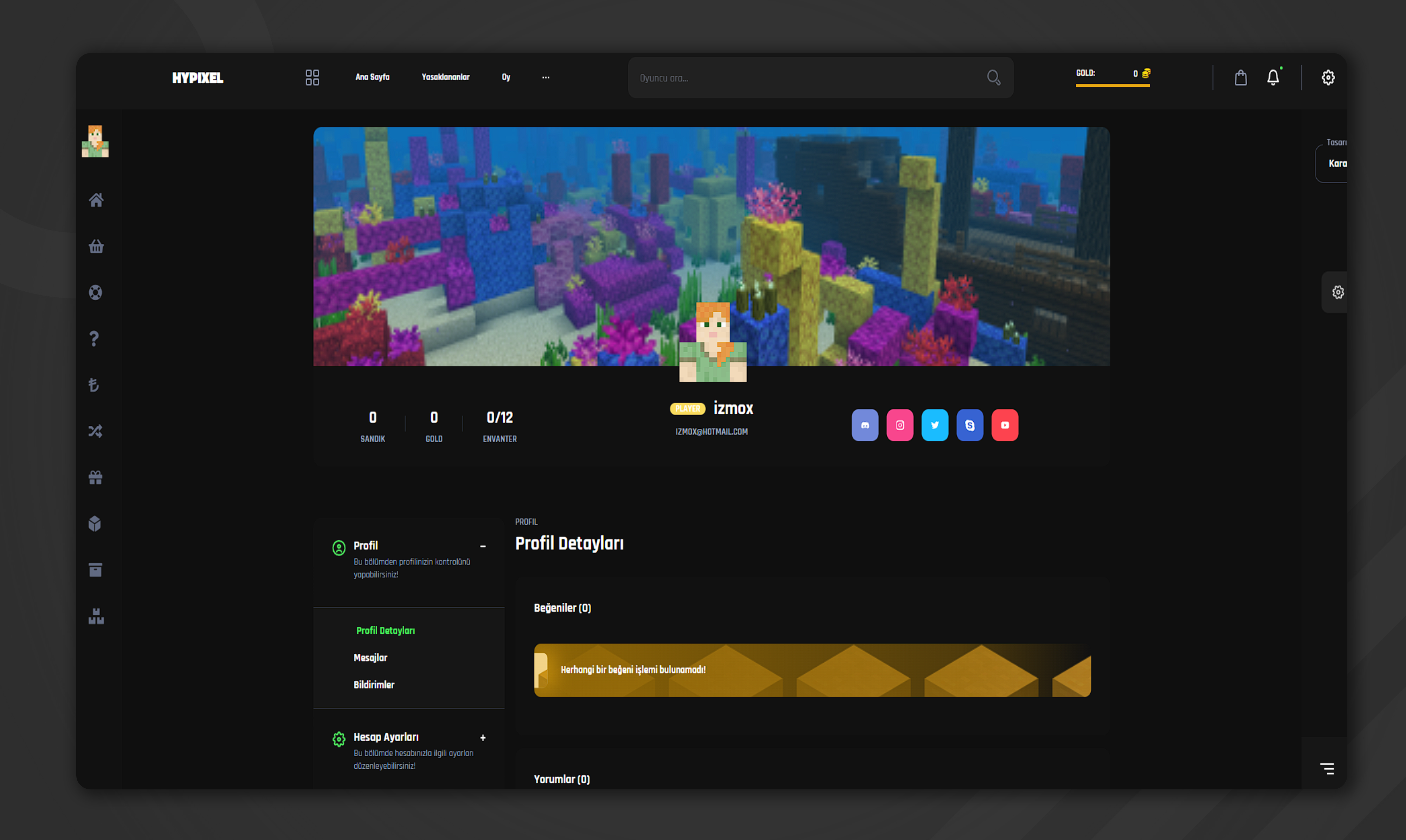Expand the Hesap Ayarları section
Screen dimensions: 1406x840
click(x=483, y=737)
